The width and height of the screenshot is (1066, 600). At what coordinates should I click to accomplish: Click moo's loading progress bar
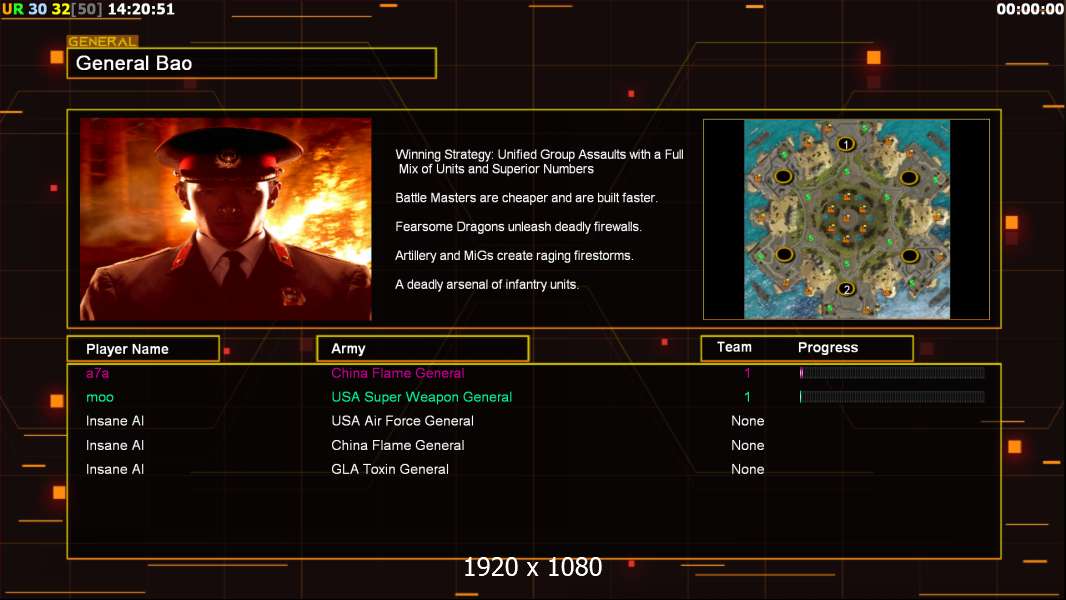[x=892, y=396]
